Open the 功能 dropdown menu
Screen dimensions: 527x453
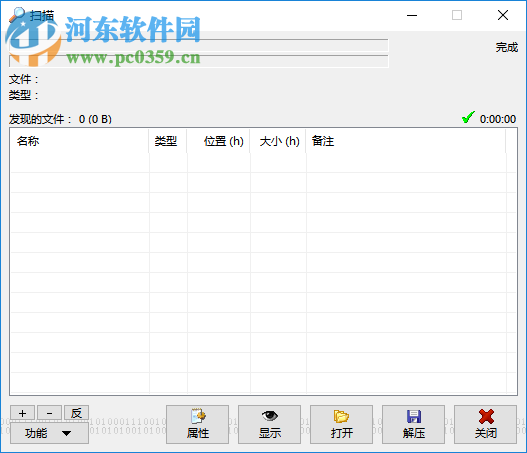coord(49,433)
